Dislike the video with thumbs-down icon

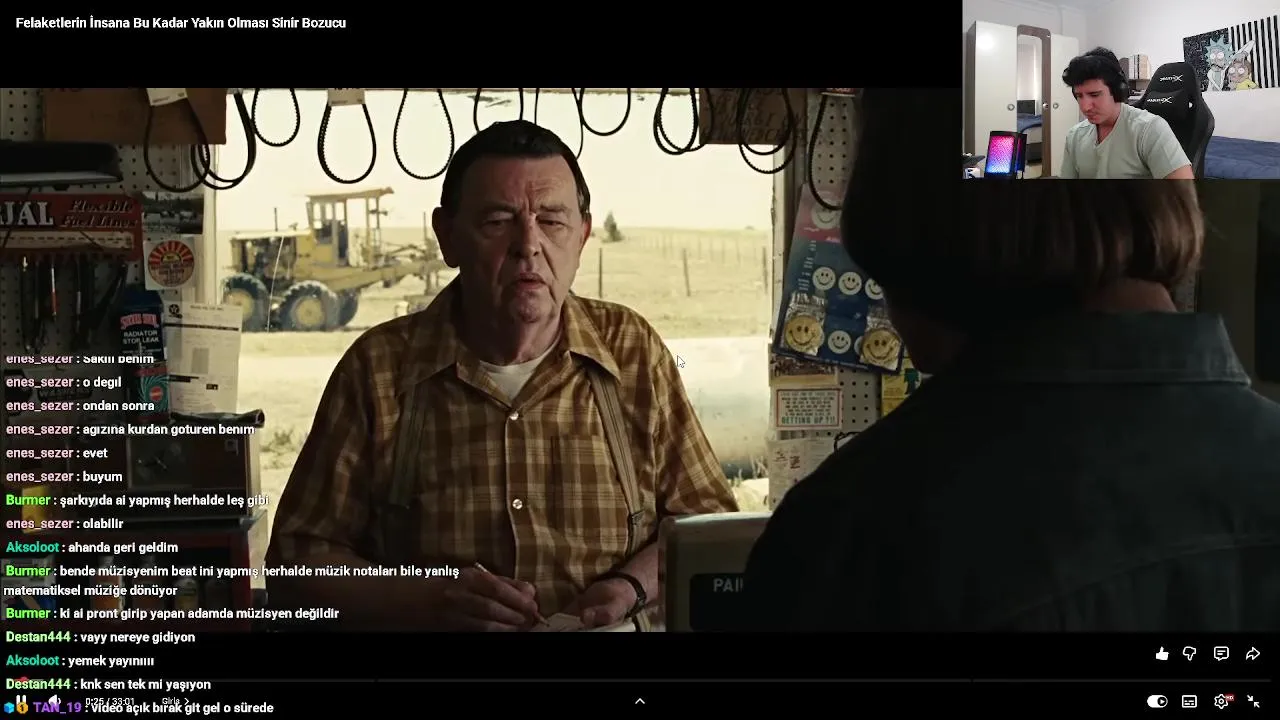1189,654
